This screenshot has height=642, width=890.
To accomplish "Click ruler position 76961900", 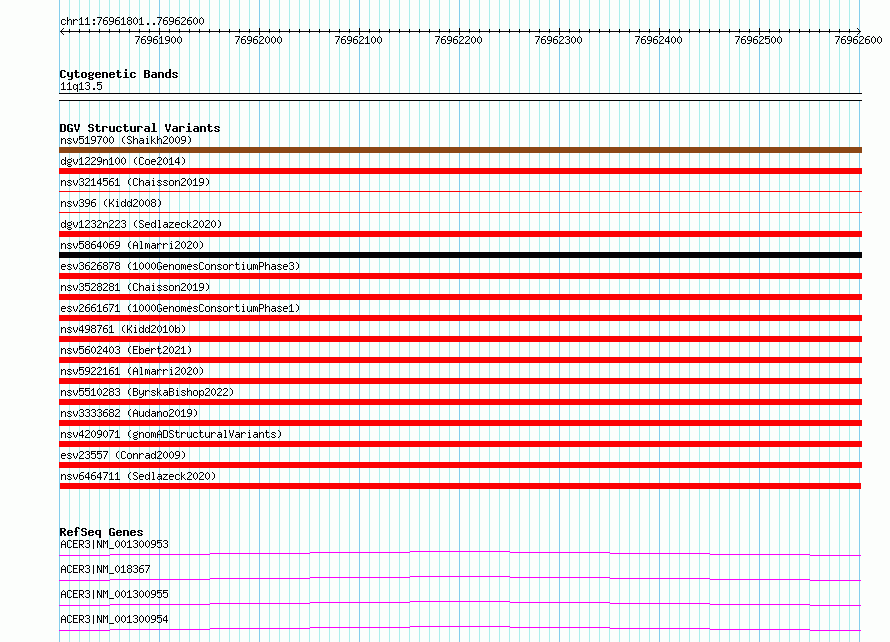I will pos(158,40).
